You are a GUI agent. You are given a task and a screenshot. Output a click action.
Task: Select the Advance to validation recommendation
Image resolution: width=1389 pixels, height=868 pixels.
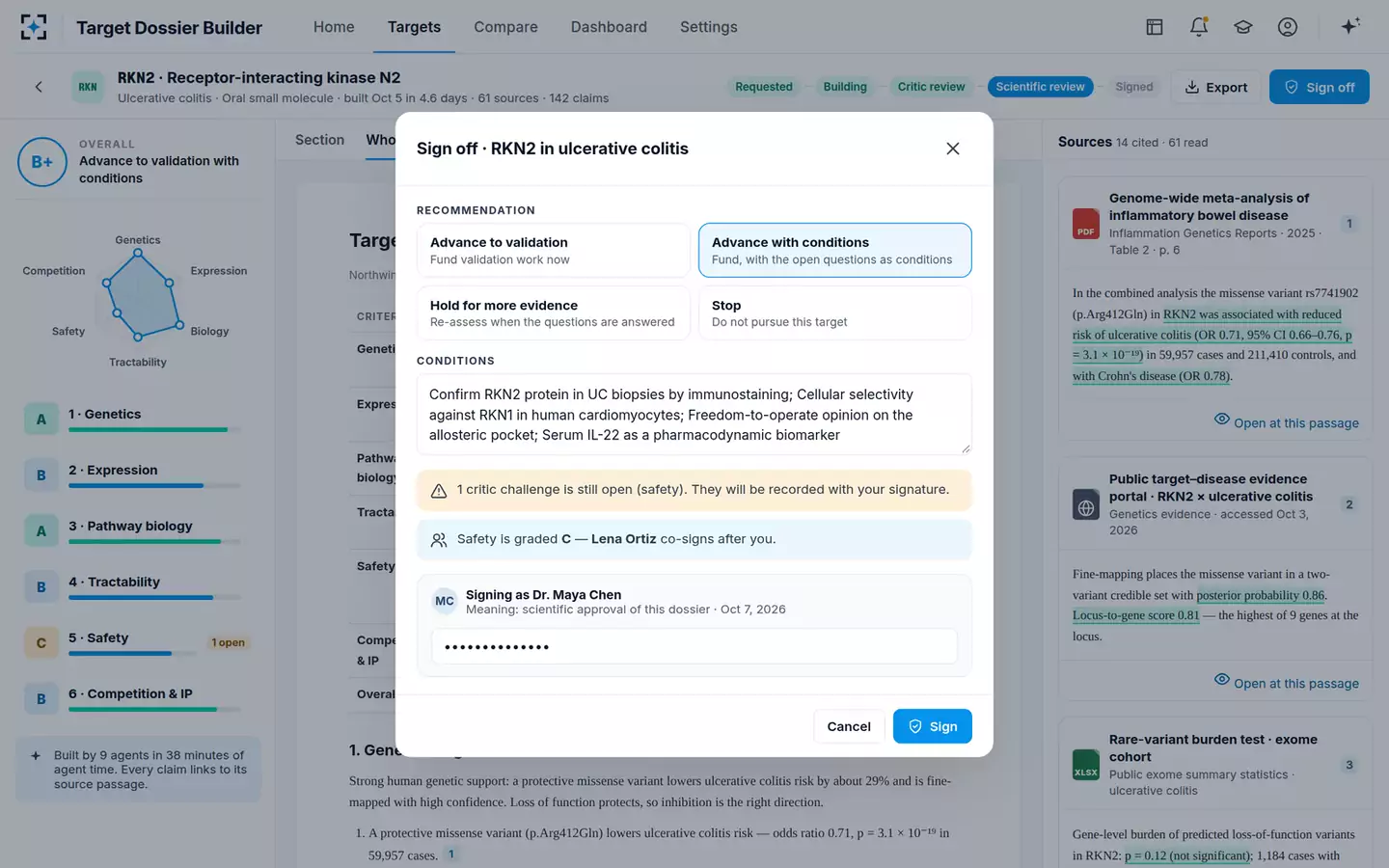pyautogui.click(x=554, y=251)
